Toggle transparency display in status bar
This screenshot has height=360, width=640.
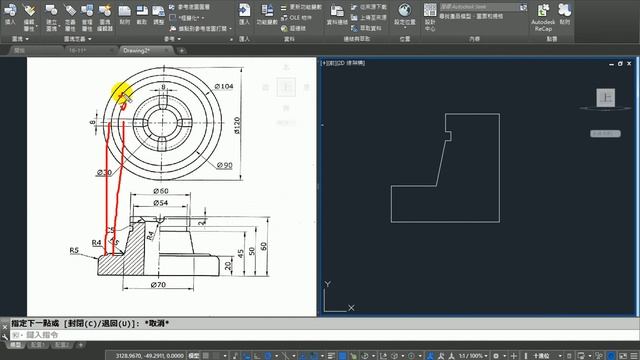coord(342,356)
